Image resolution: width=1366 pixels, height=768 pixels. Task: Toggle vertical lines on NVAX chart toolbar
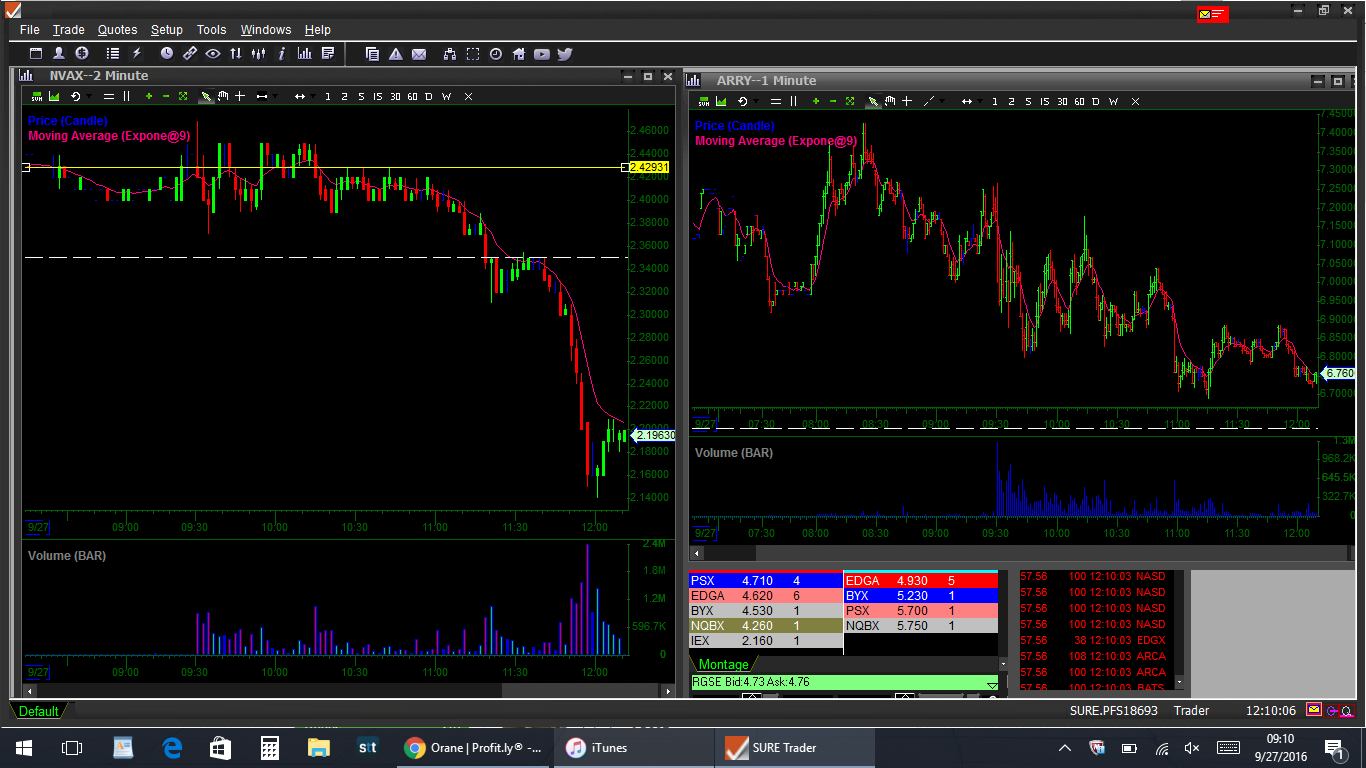pyautogui.click(x=126, y=97)
